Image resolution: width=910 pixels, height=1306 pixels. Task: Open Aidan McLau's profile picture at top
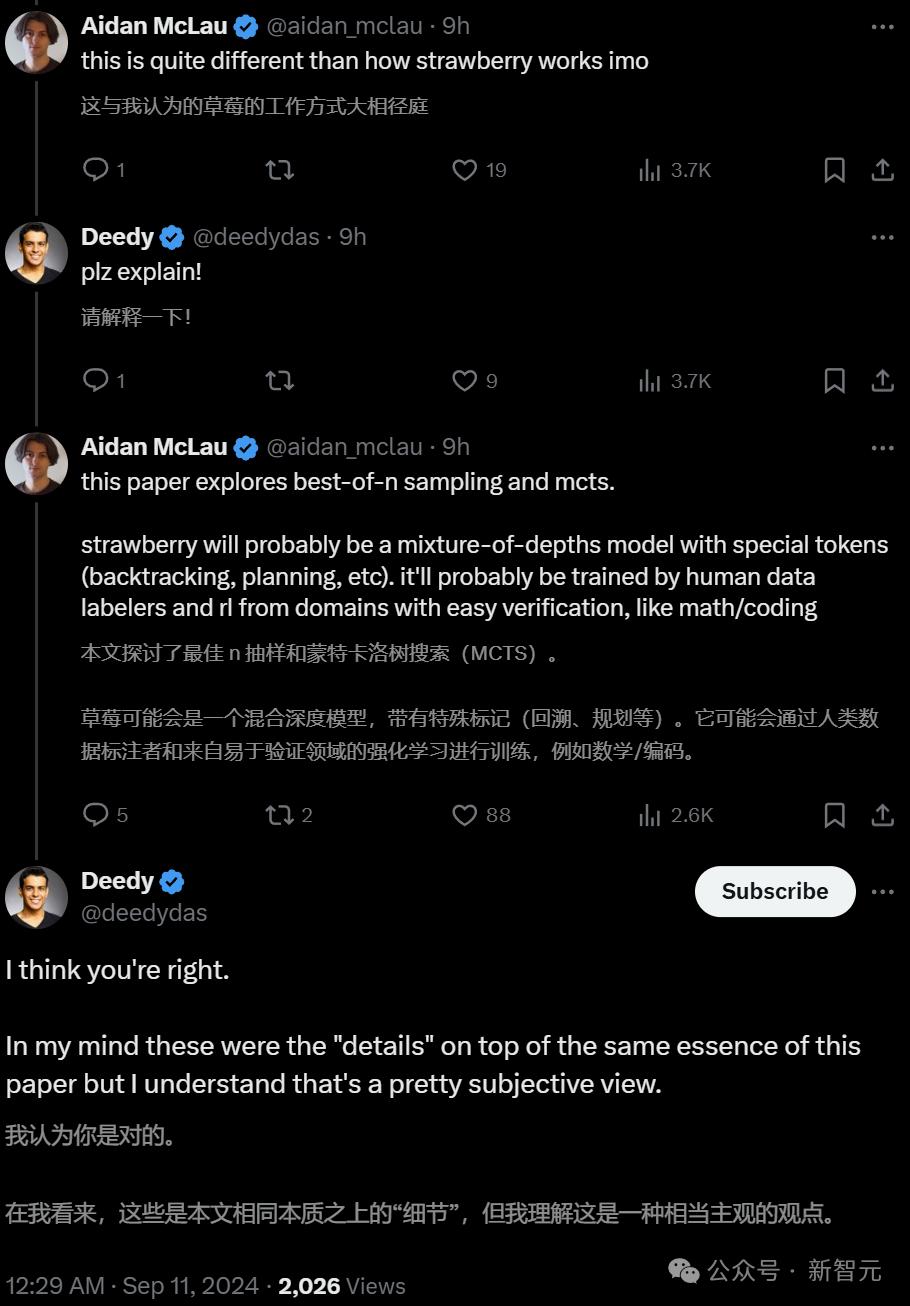click(37, 41)
